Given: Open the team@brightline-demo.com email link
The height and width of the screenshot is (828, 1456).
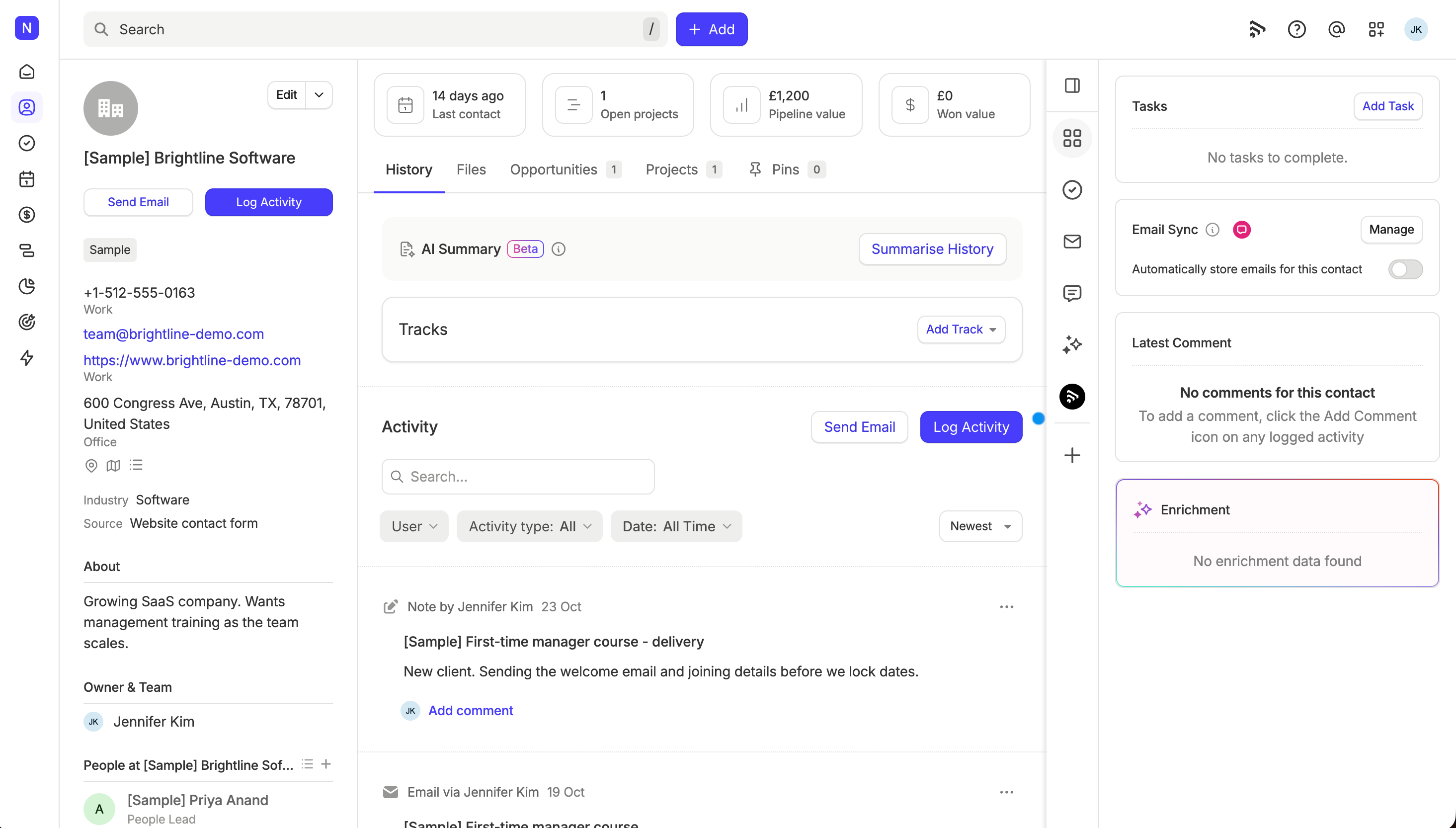Looking at the screenshot, I should [173, 334].
